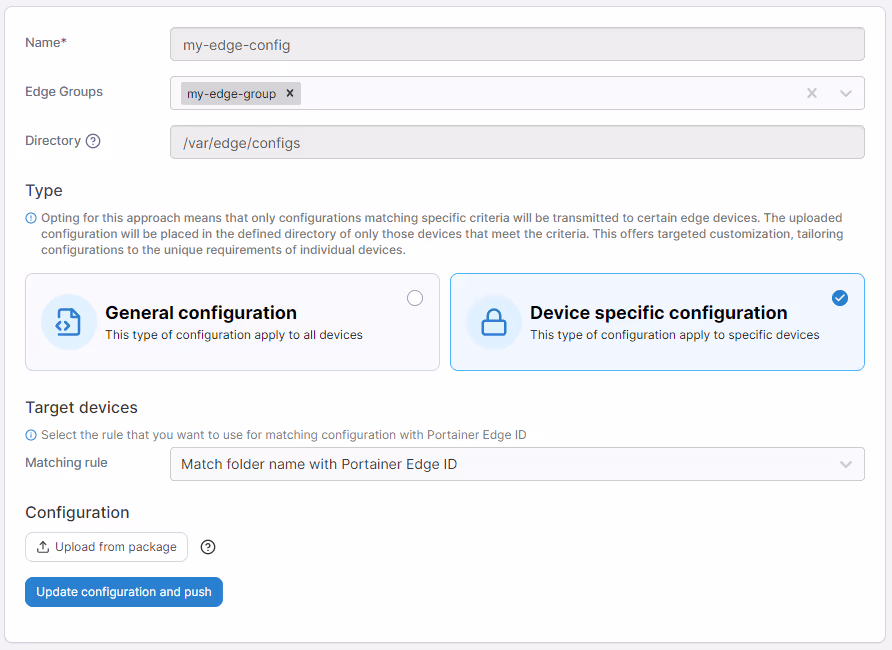Click the Edge Groups label

point(64,92)
